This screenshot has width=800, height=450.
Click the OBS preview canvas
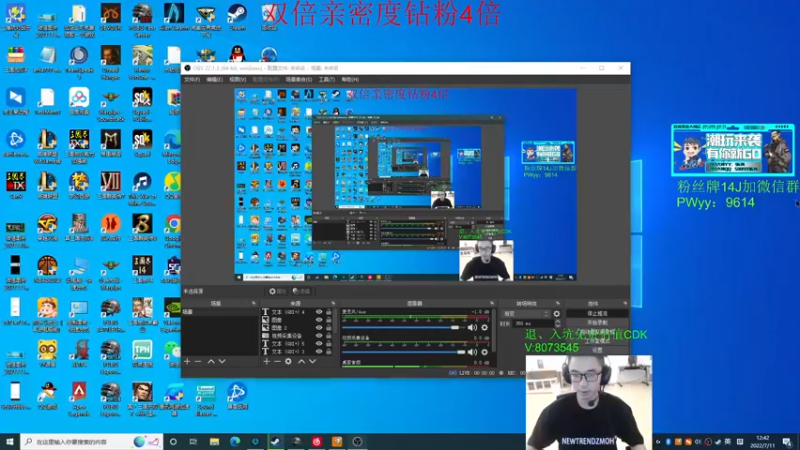pyautogui.click(x=406, y=185)
